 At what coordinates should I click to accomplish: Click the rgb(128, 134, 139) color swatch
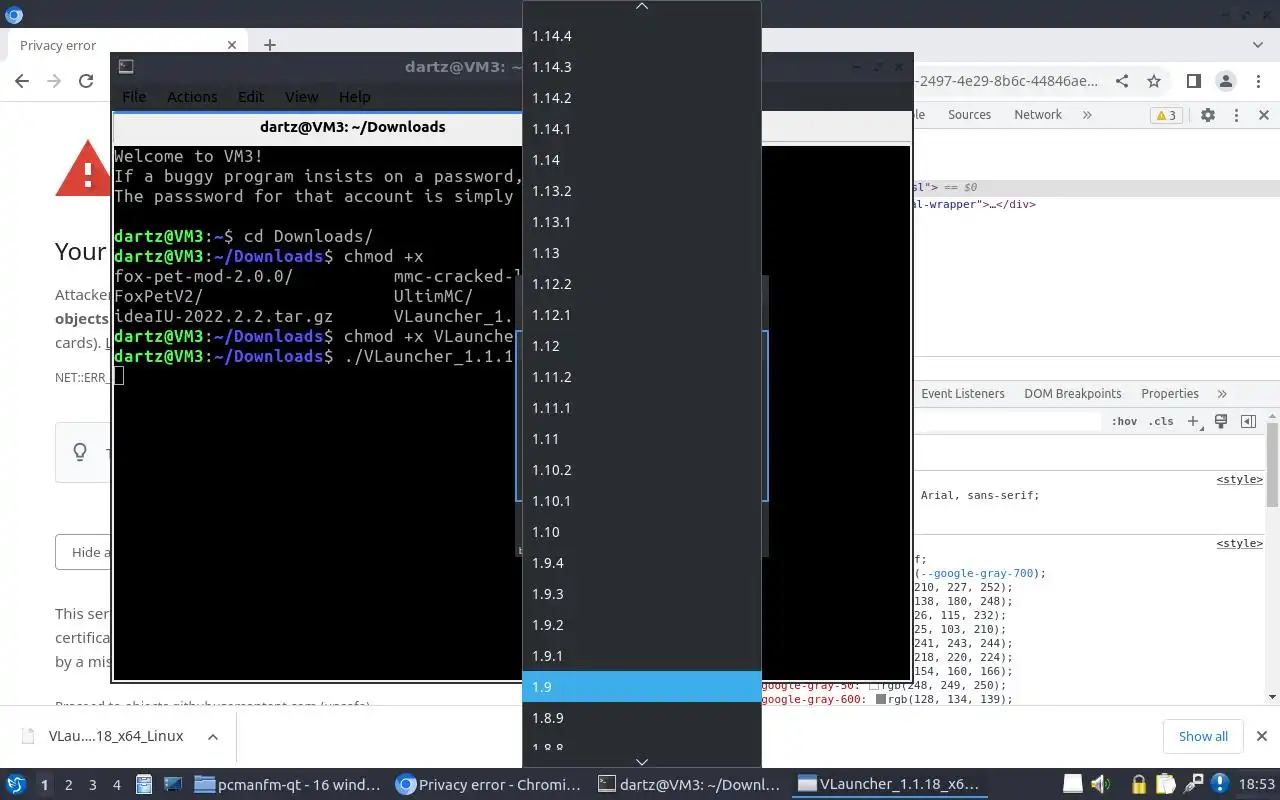tap(881, 700)
